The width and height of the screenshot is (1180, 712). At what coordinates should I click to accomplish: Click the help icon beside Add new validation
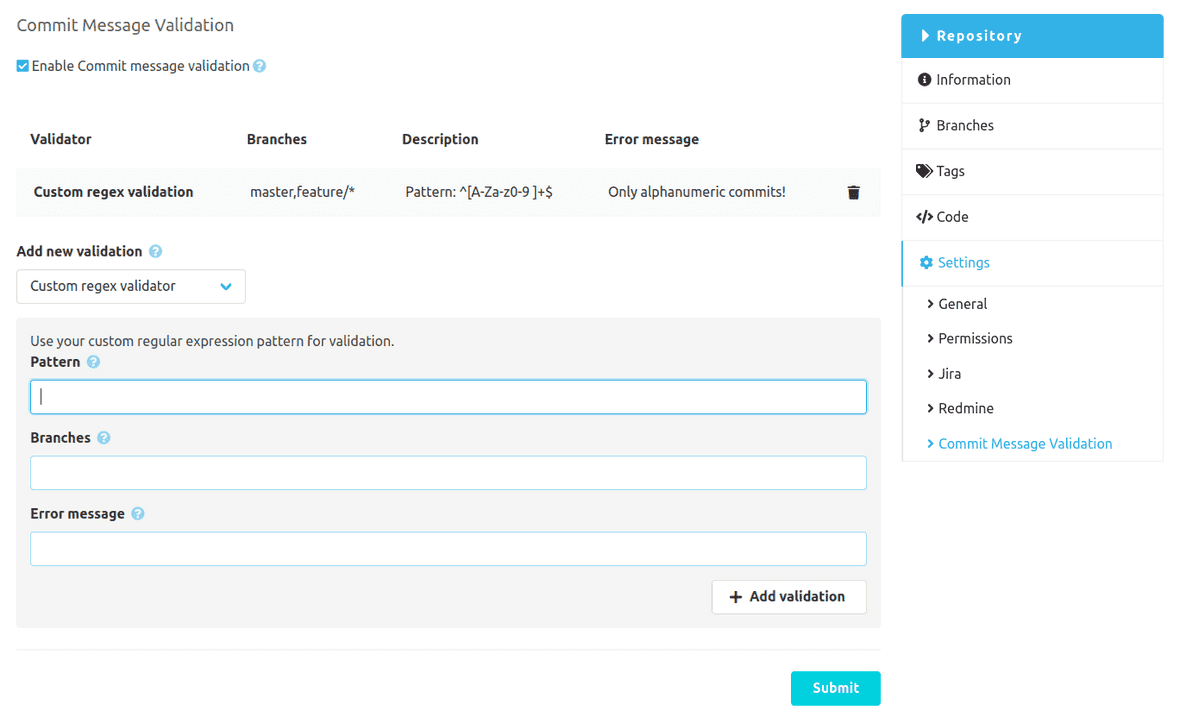pyautogui.click(x=155, y=251)
